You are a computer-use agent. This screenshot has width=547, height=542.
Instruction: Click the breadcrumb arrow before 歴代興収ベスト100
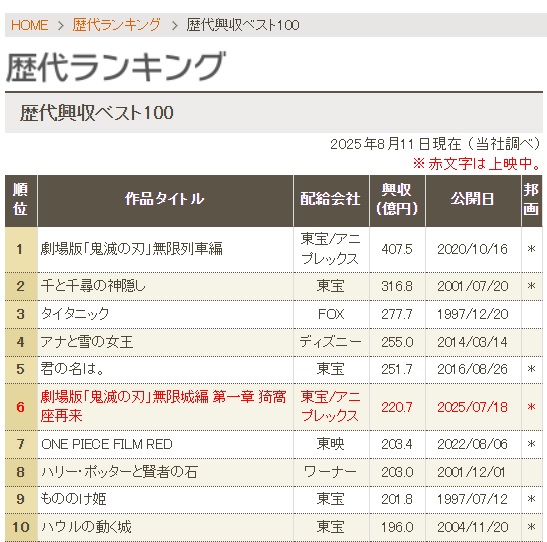(174, 25)
